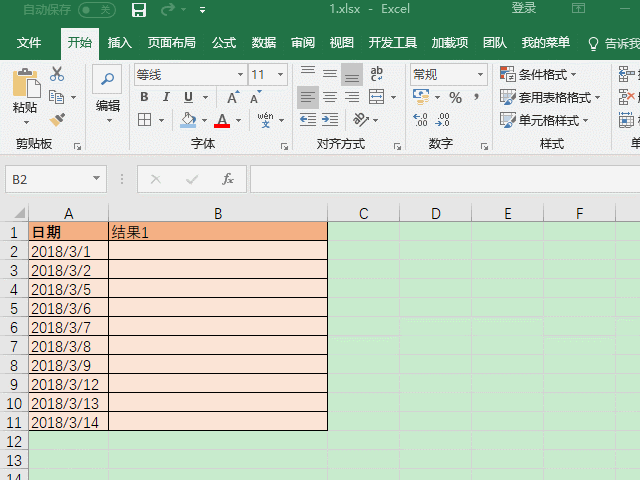
Task: Click the Cut scissors icon
Action: (x=57, y=74)
